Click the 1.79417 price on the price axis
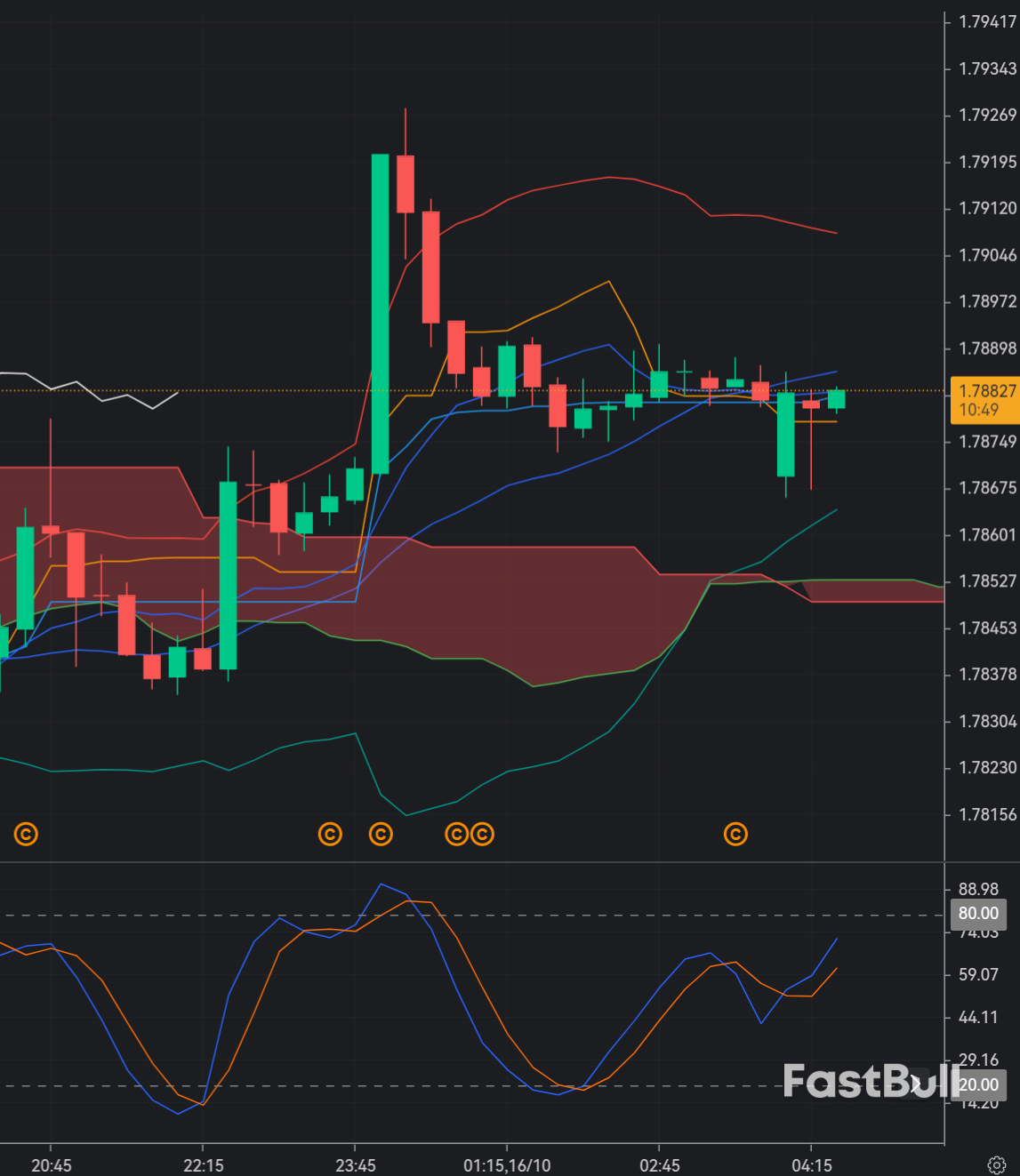 click(x=987, y=22)
